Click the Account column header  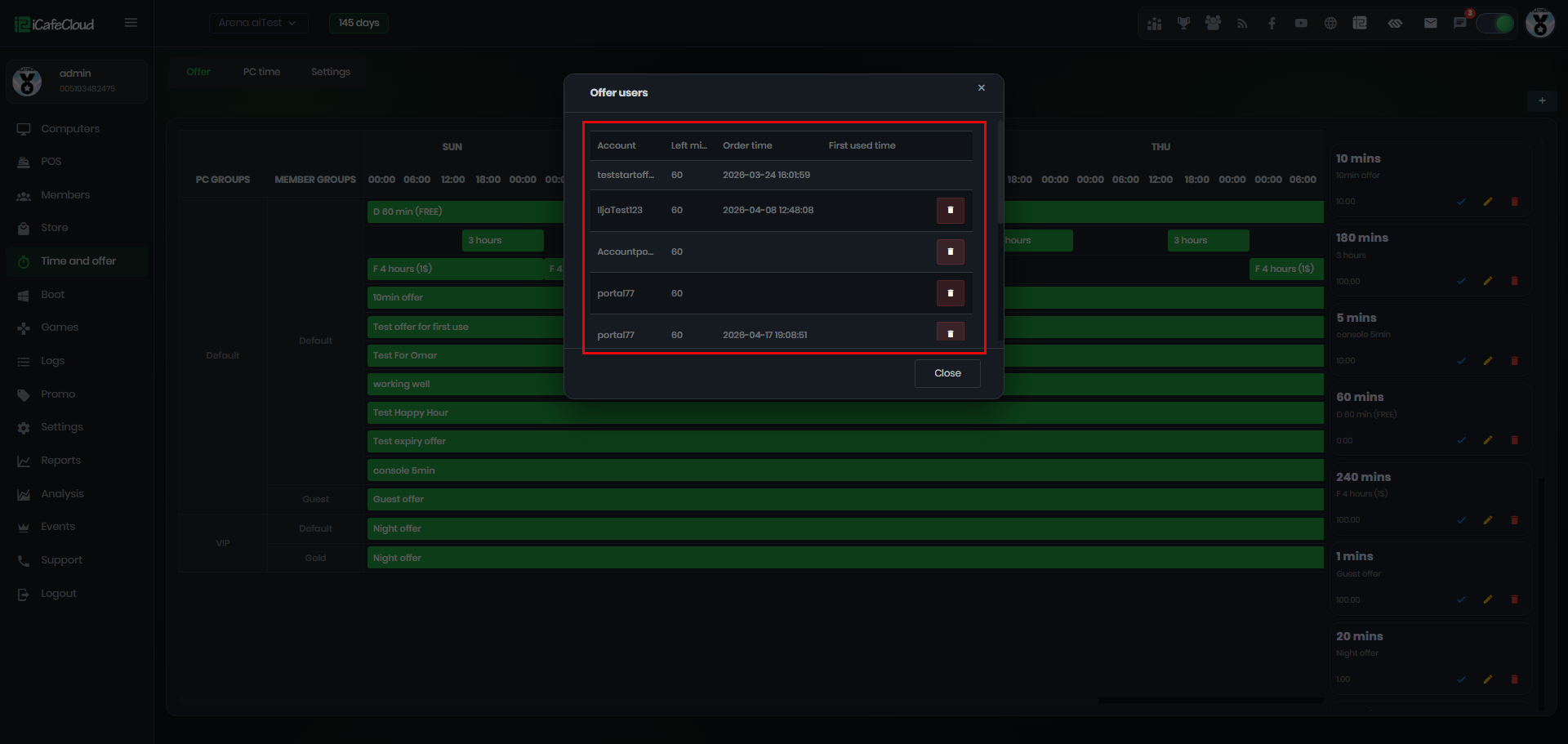(617, 145)
